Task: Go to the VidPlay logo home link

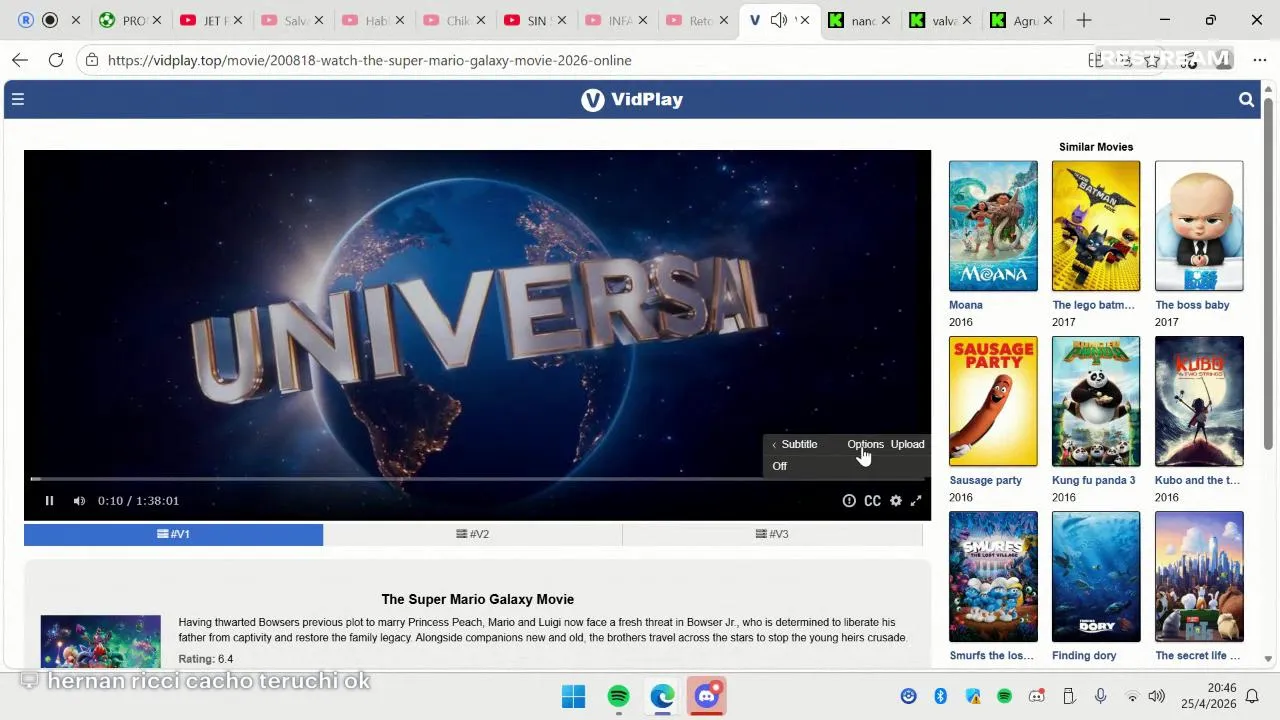Action: point(632,99)
